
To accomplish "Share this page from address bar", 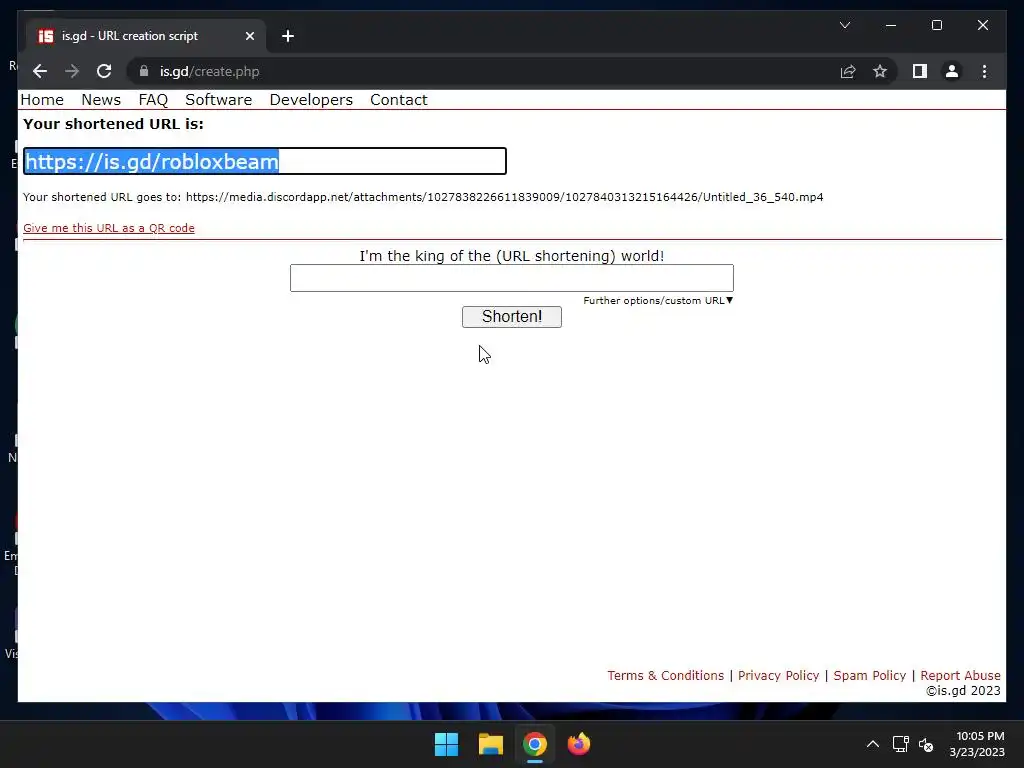I will pyautogui.click(x=848, y=71).
